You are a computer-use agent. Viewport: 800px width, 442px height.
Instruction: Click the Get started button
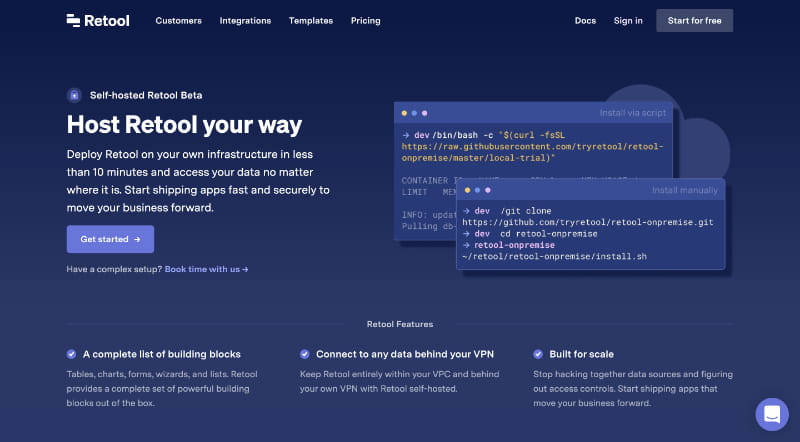pos(110,239)
